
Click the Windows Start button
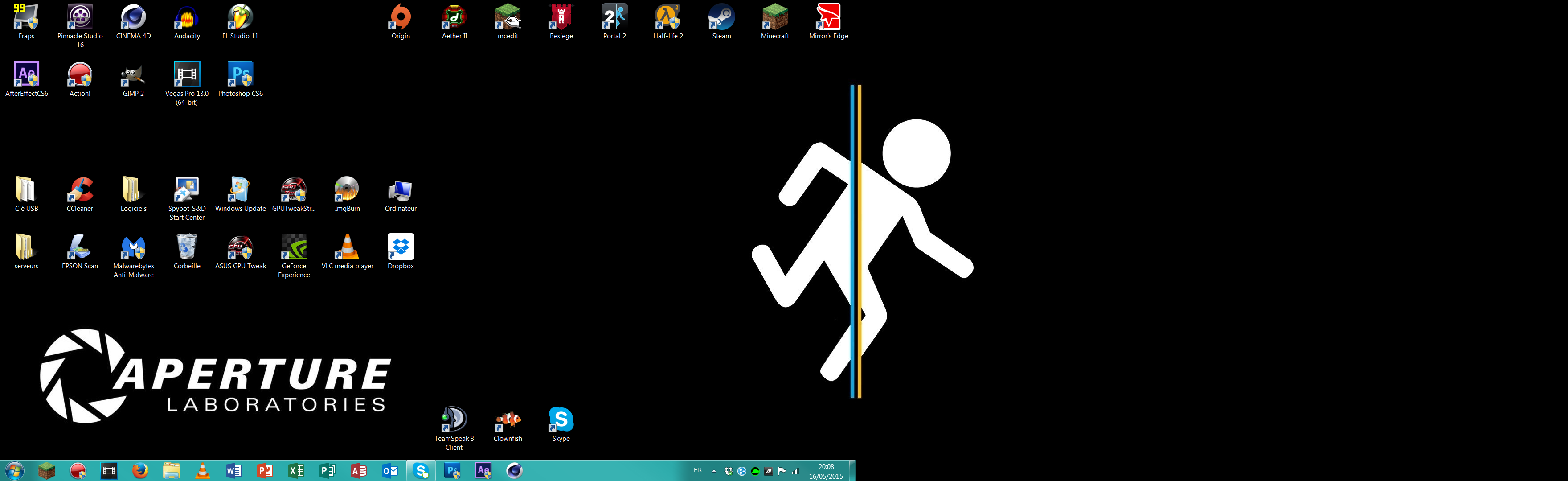click(x=14, y=471)
